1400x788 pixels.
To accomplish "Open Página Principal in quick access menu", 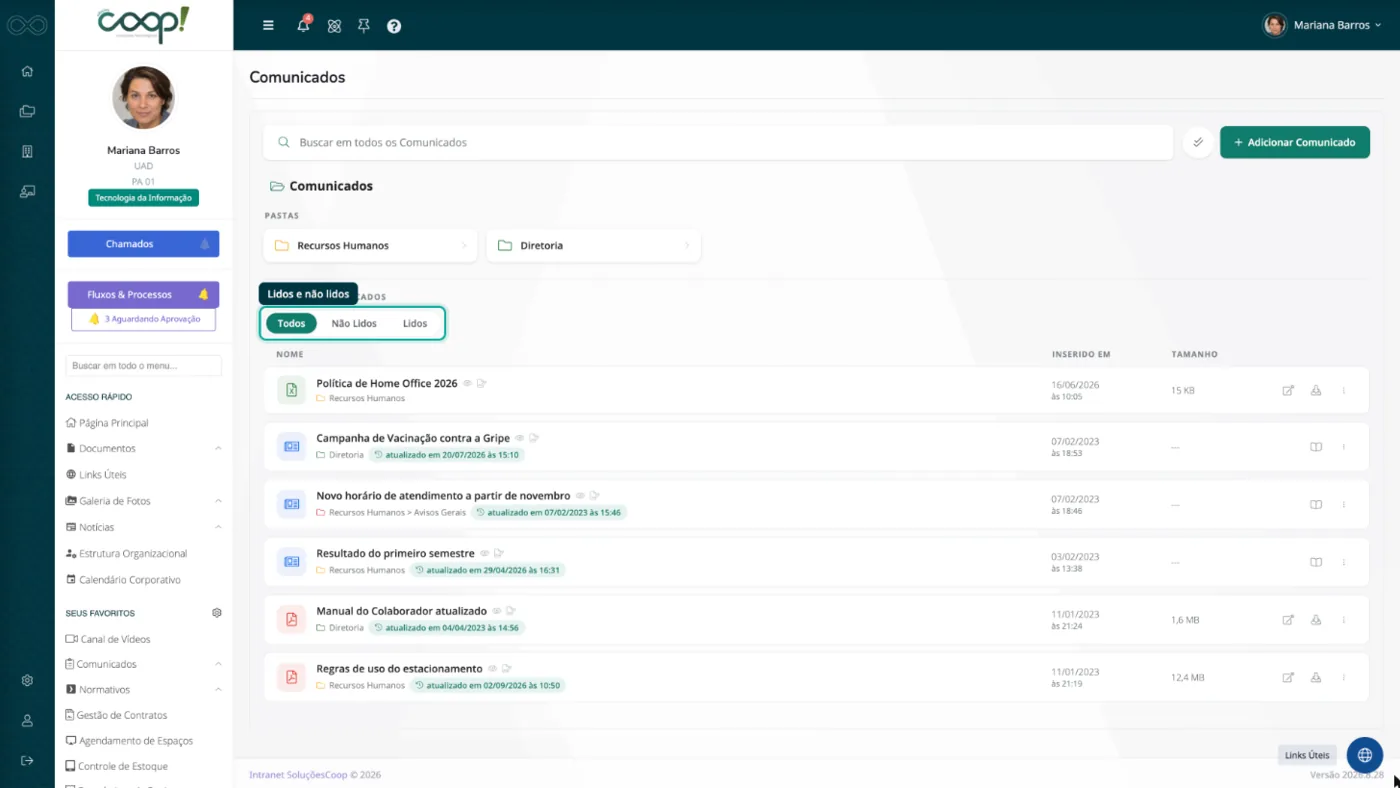I will point(106,423).
